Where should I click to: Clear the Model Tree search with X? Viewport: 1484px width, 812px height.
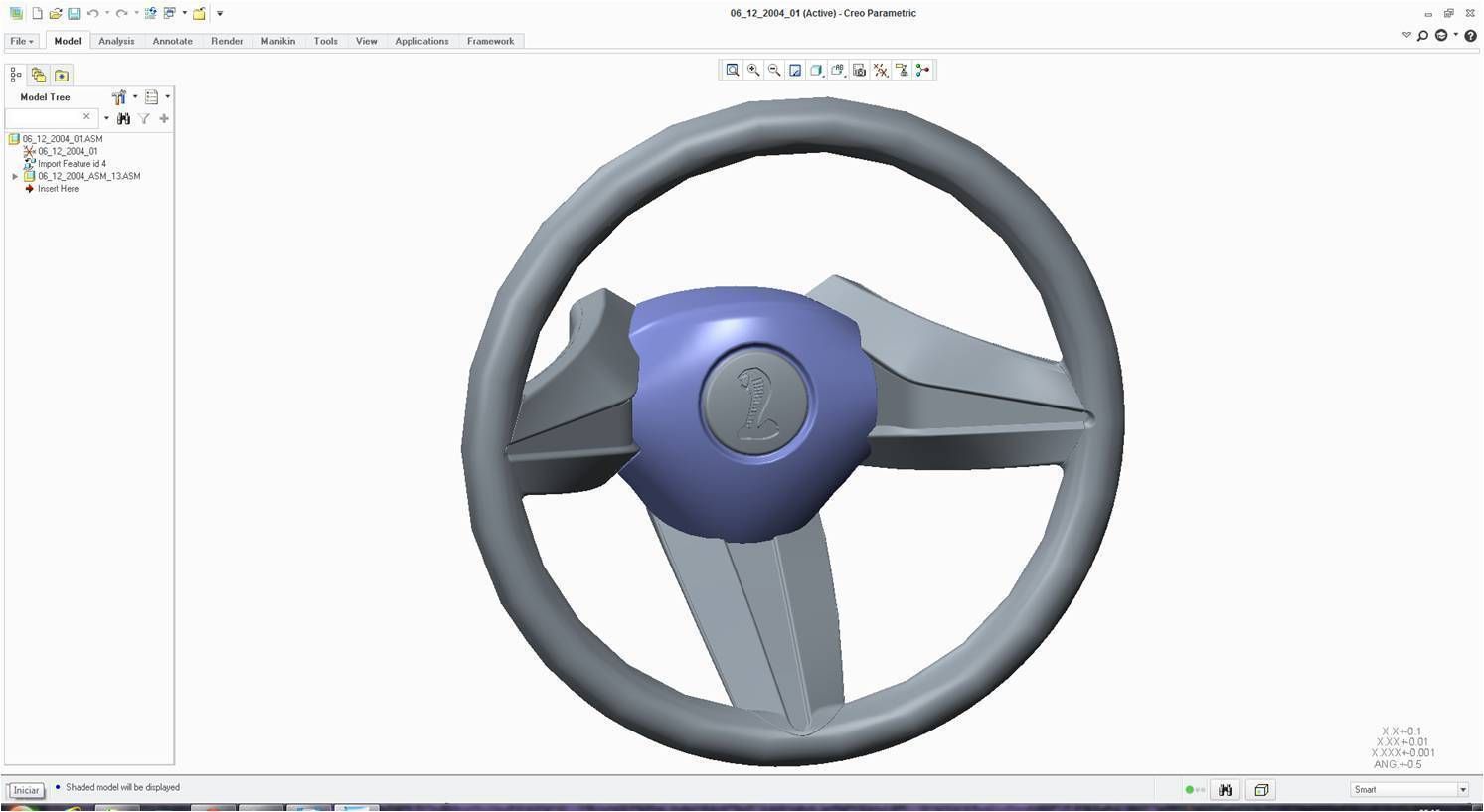point(86,116)
